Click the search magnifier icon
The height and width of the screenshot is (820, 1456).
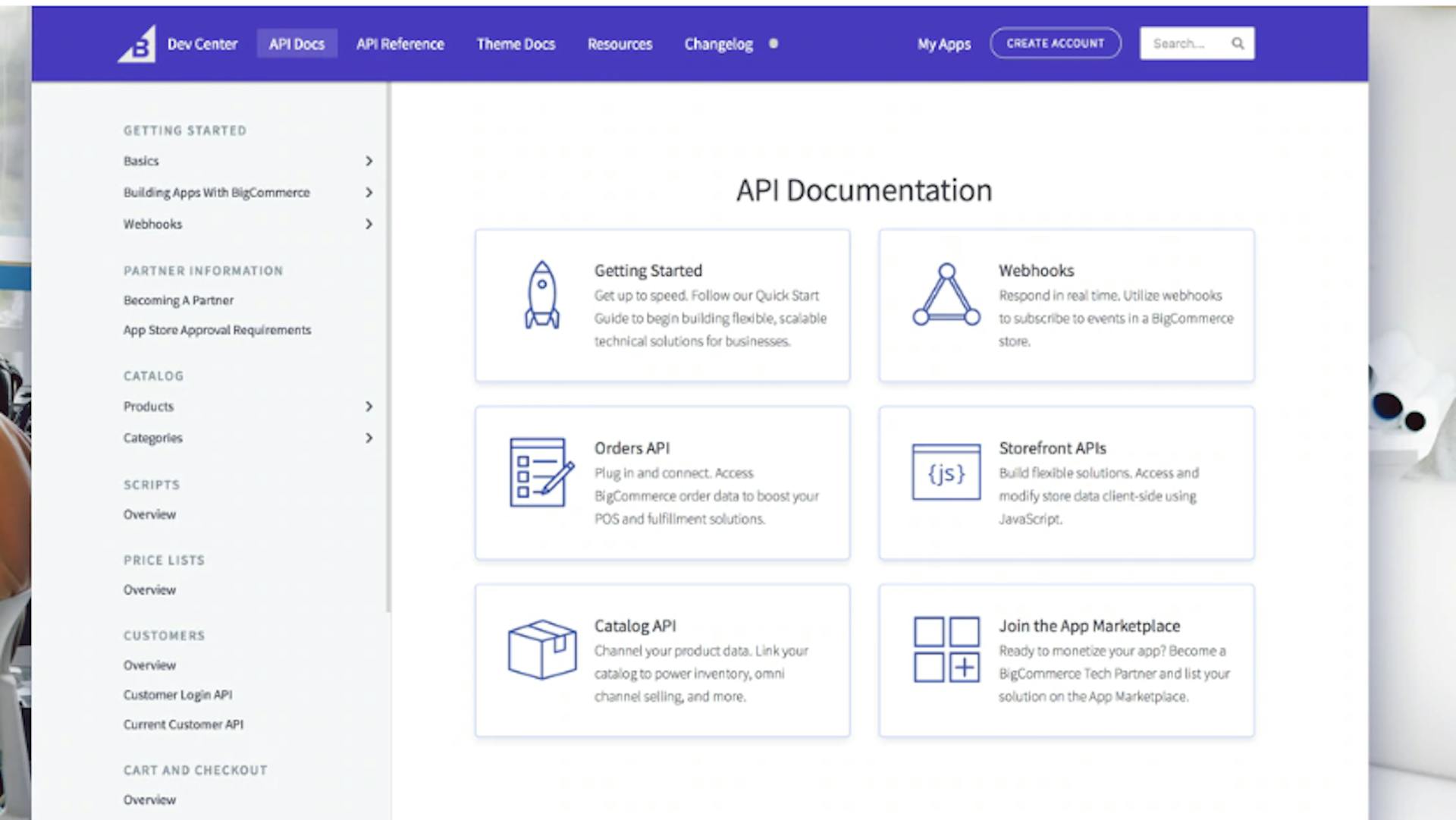click(x=1238, y=43)
